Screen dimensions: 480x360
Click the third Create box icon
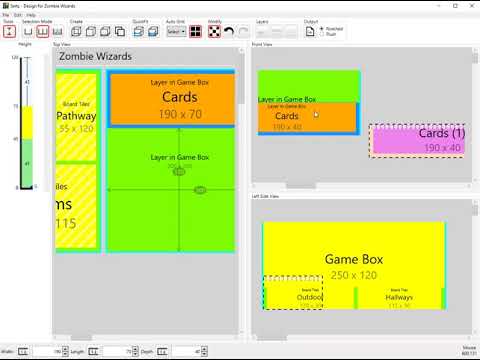point(105,32)
